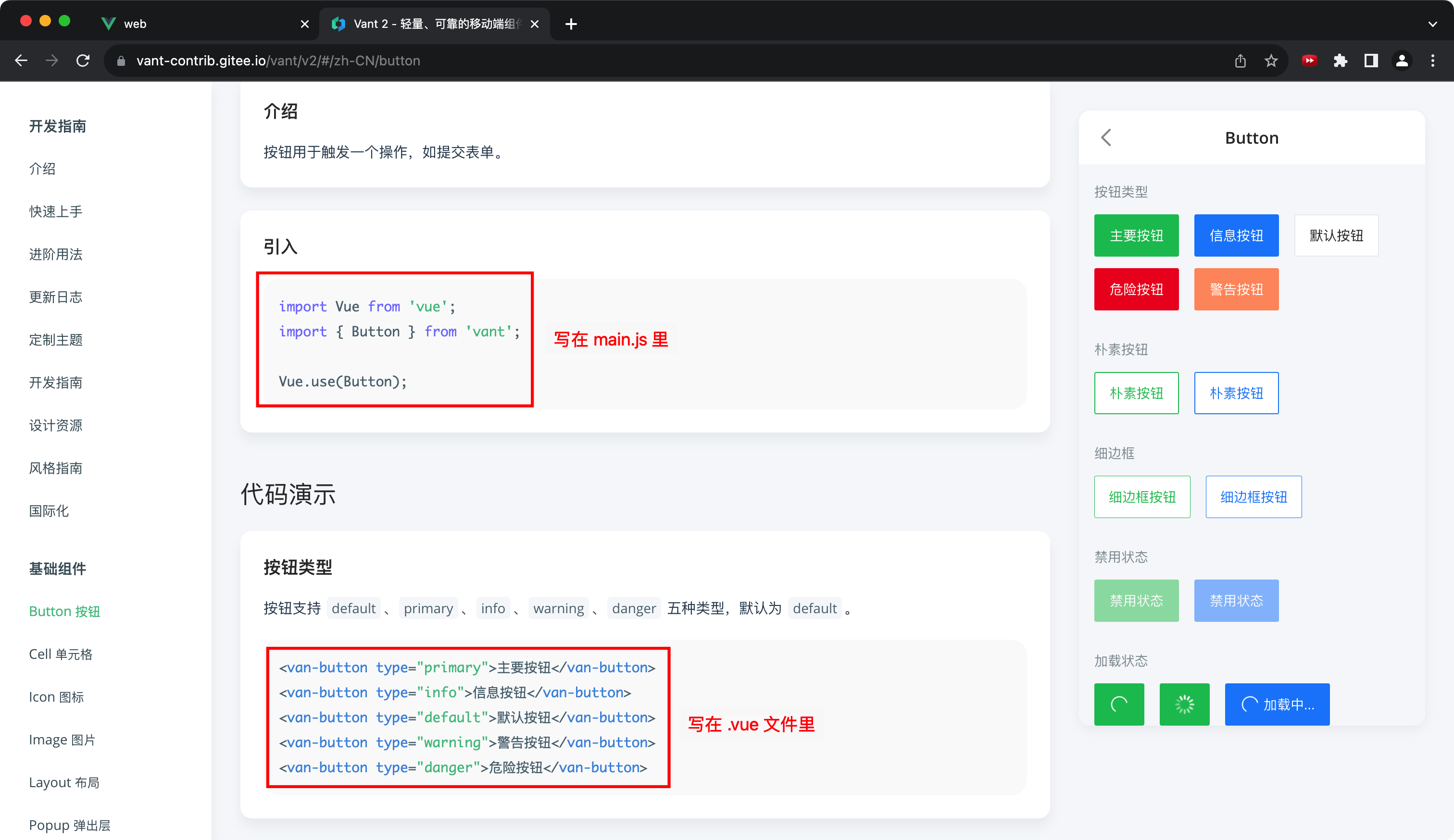This screenshot has height=840, width=1454.
Task: Click the blue 加载中 loading button
Action: click(1277, 704)
